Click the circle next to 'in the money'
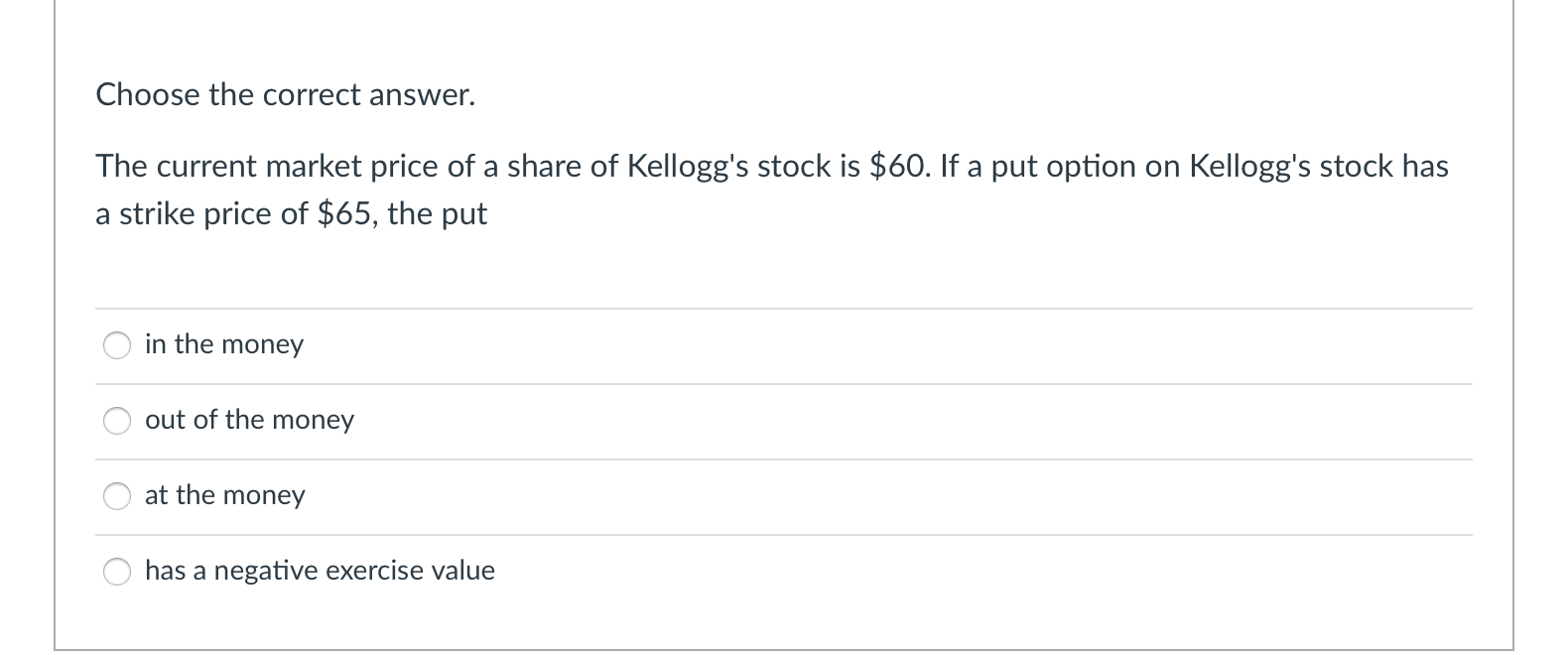Image resolution: width=1568 pixels, height=655 pixels. [x=116, y=345]
